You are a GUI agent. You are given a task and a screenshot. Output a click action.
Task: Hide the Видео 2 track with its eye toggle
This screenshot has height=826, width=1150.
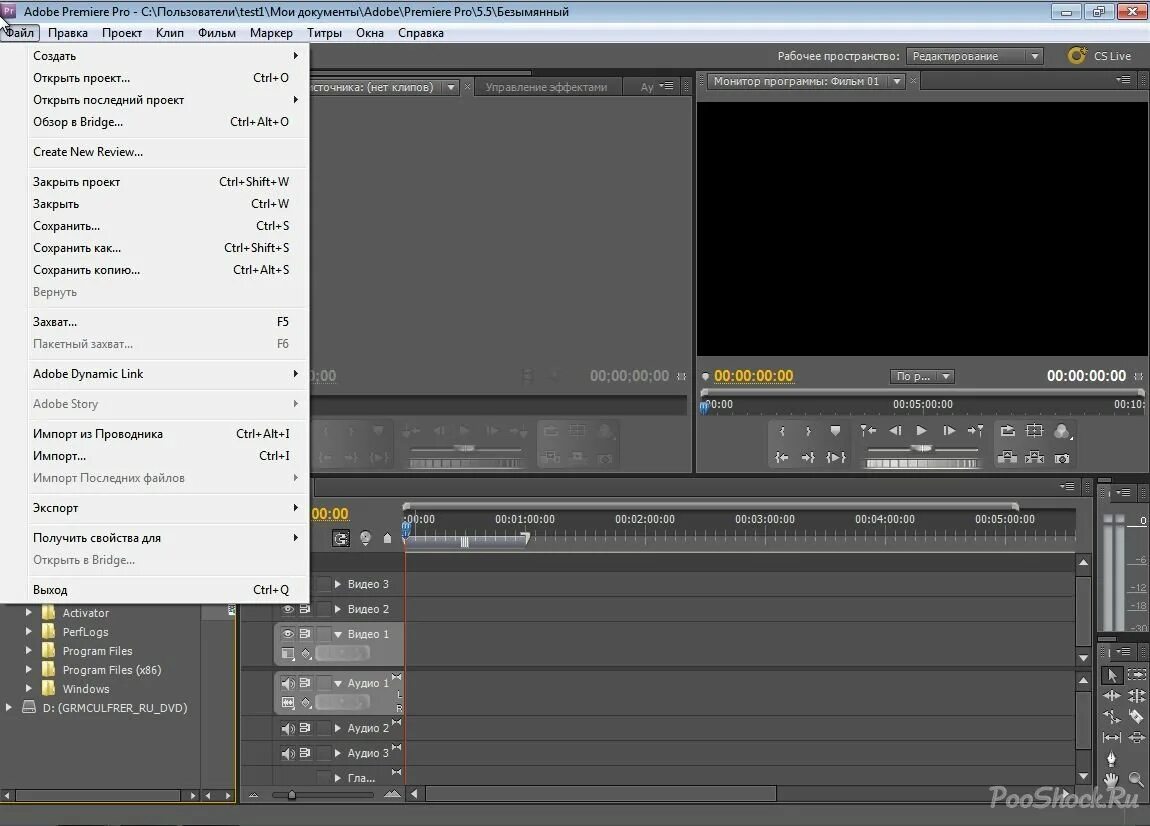tap(287, 608)
